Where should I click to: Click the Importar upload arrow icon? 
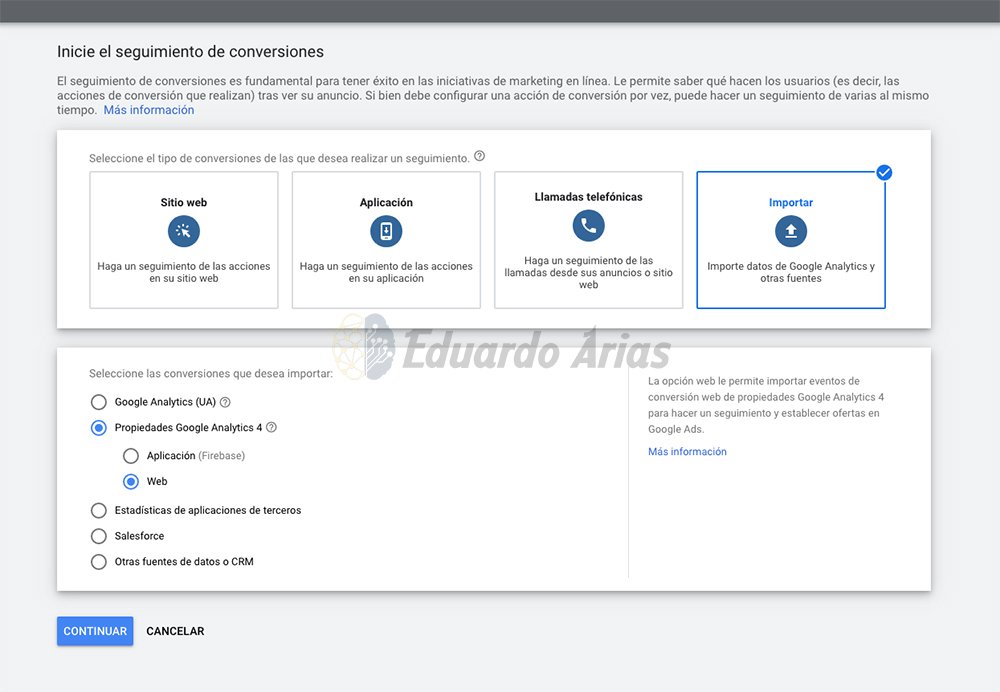(791, 231)
